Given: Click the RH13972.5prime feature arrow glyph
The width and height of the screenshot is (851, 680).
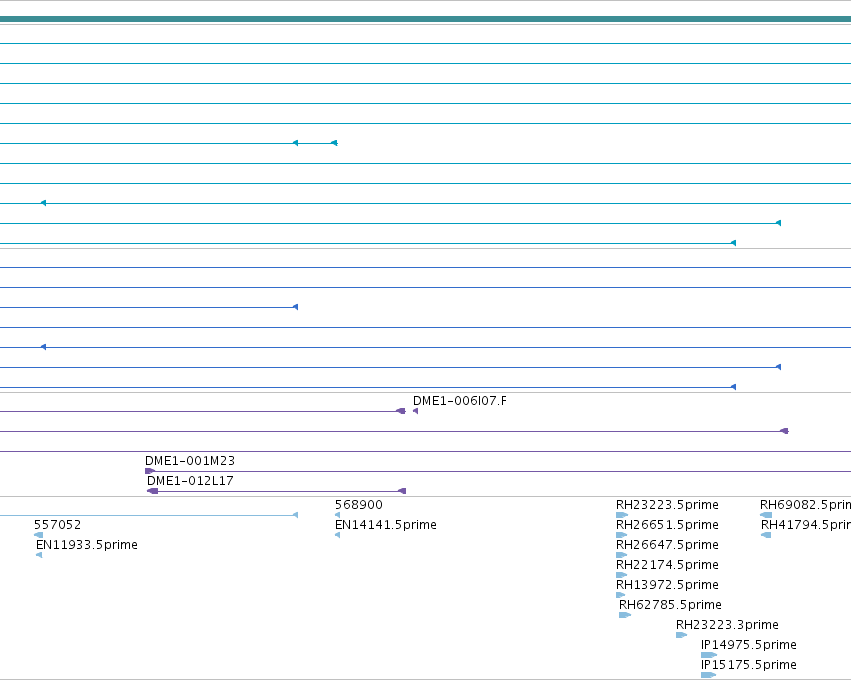Looking at the screenshot, I should 621,595.
